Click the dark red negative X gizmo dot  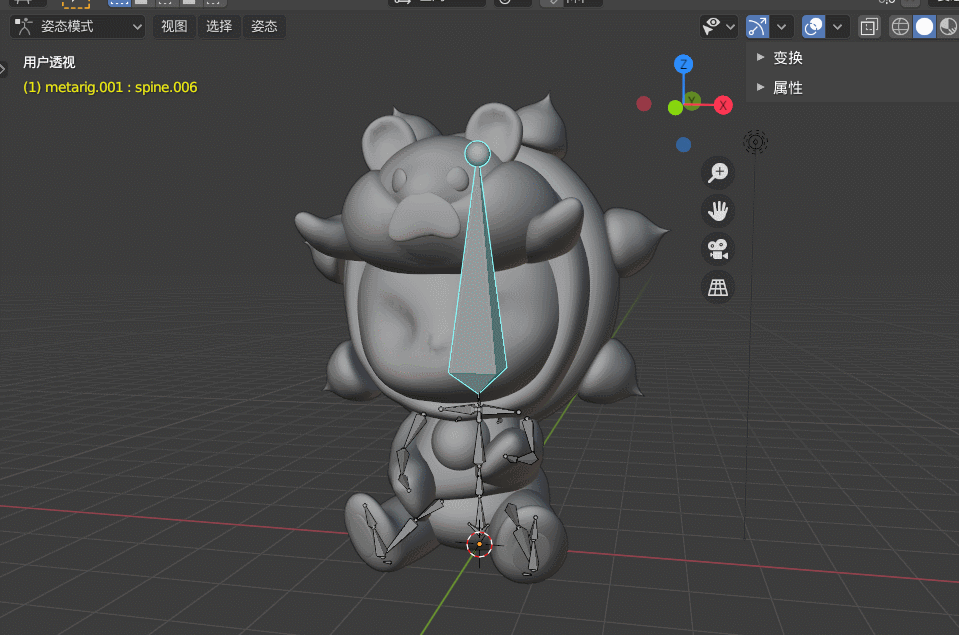pos(643,103)
